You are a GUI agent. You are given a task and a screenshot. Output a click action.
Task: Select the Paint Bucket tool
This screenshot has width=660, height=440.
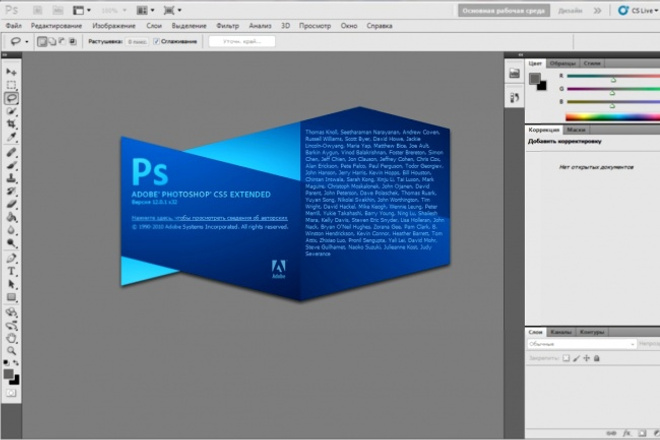11,217
